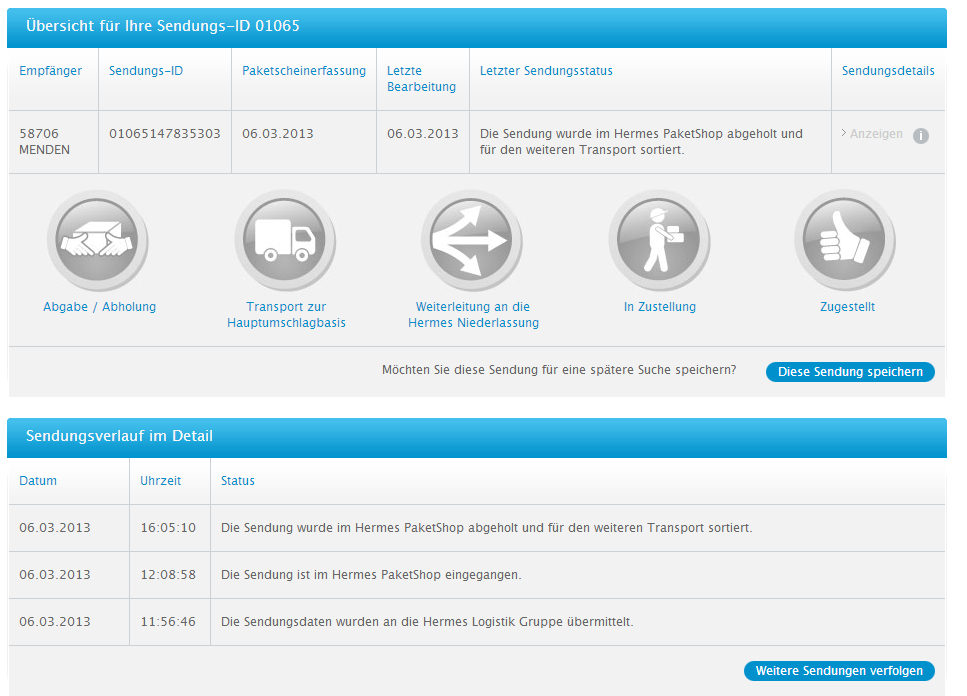Click the Uhrzeit column header
This screenshot has height=696, width=967.
point(161,481)
